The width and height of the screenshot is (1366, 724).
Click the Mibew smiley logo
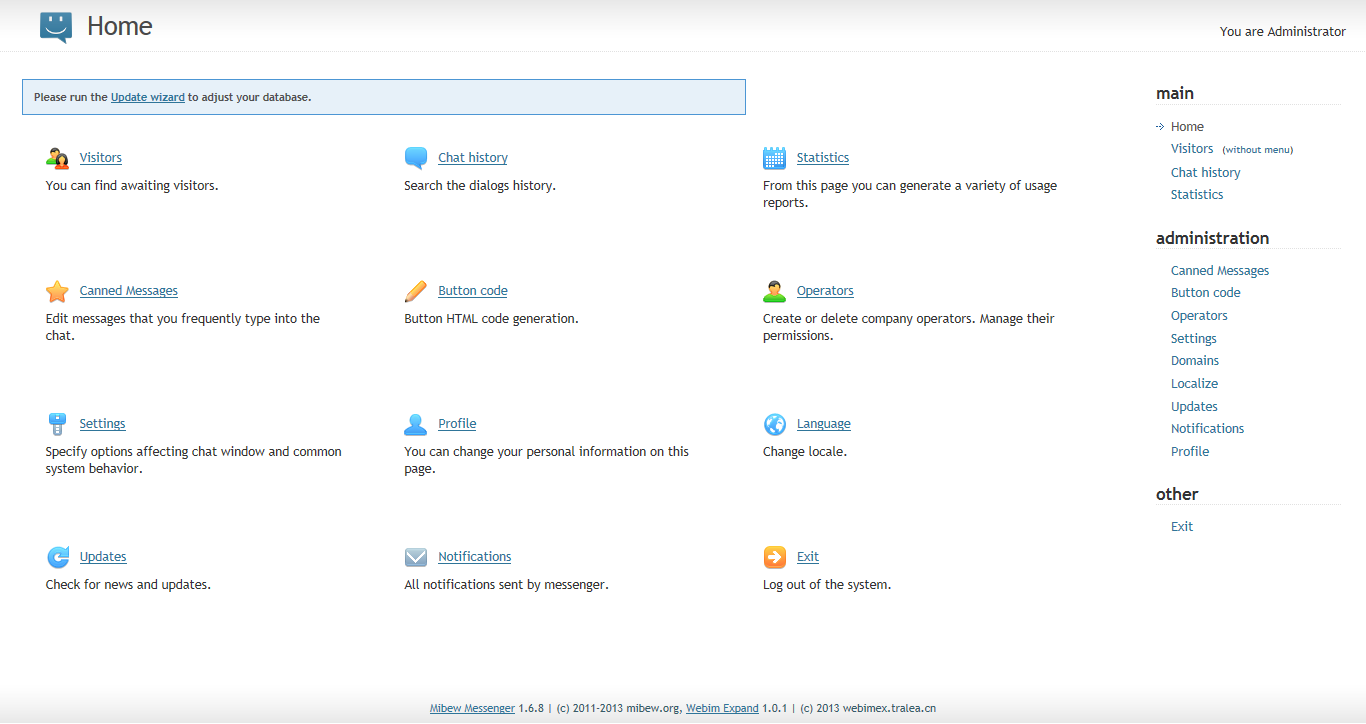[55, 26]
